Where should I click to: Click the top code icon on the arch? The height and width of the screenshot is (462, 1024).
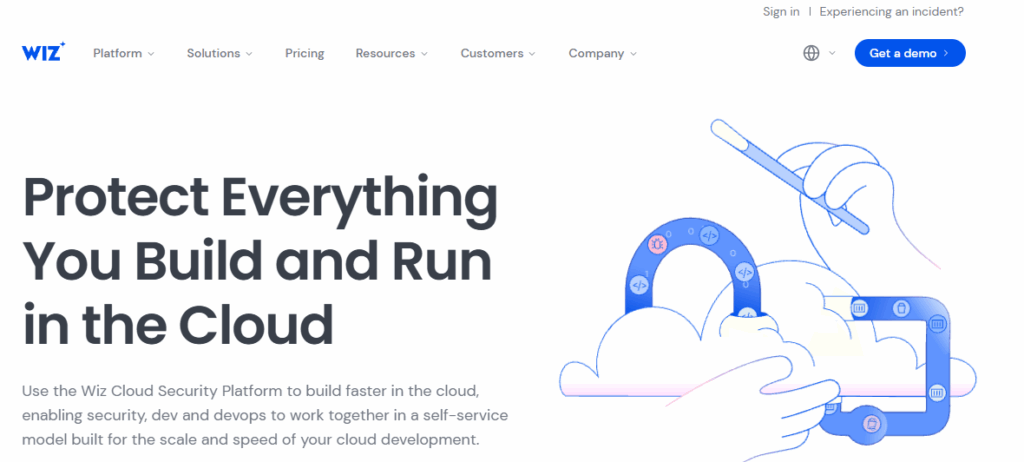coord(709,236)
